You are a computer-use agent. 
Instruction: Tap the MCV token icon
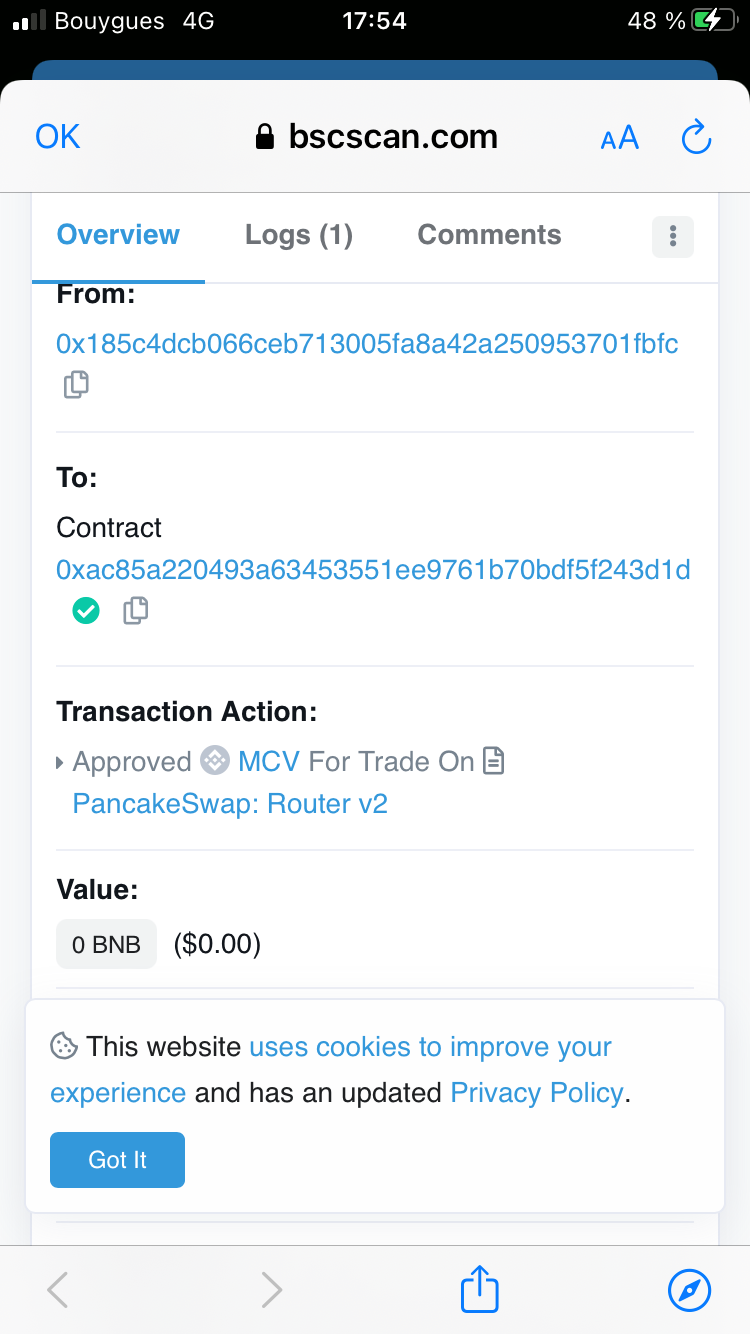215,761
